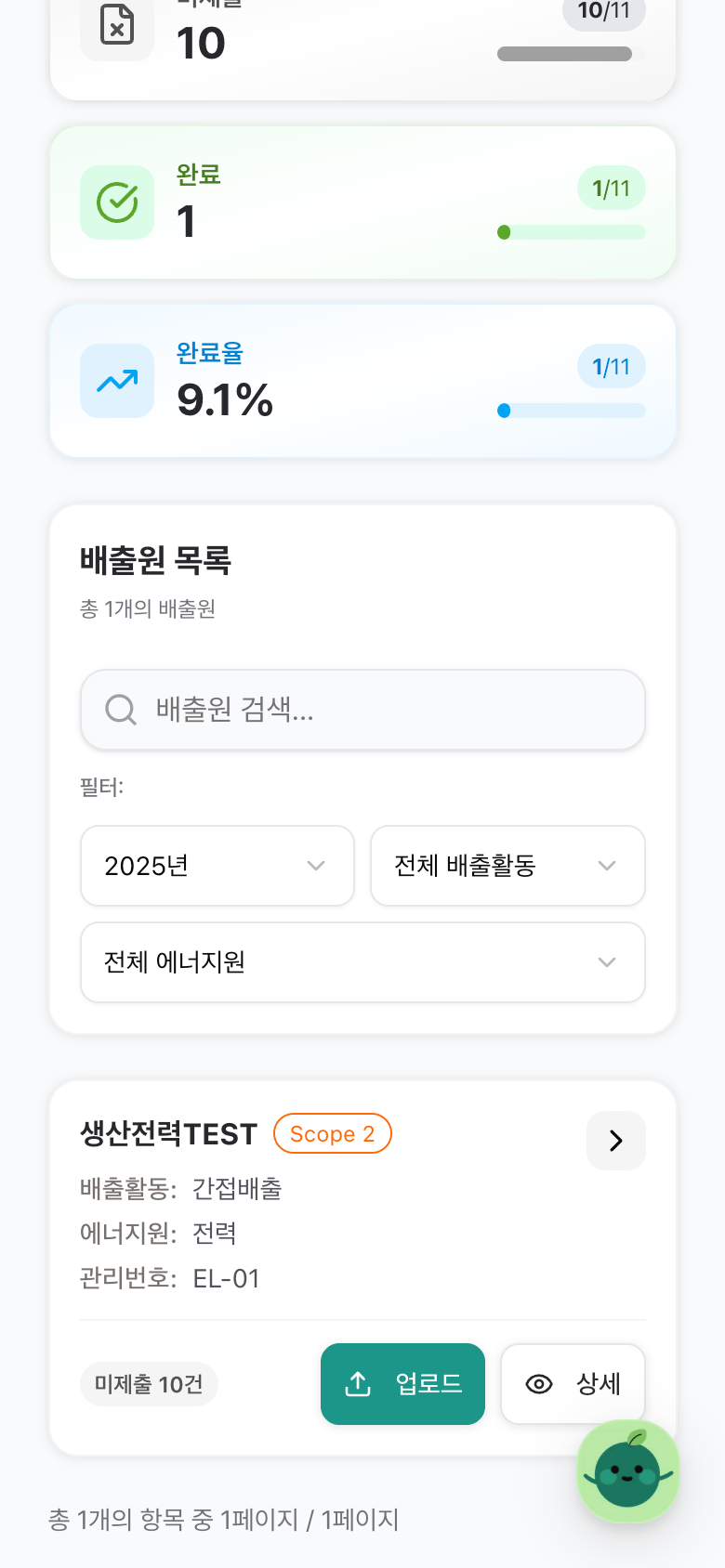Click the upload arrow icon in 업로드
Image resolution: width=725 pixels, height=1568 pixels.
pyautogui.click(x=358, y=1384)
